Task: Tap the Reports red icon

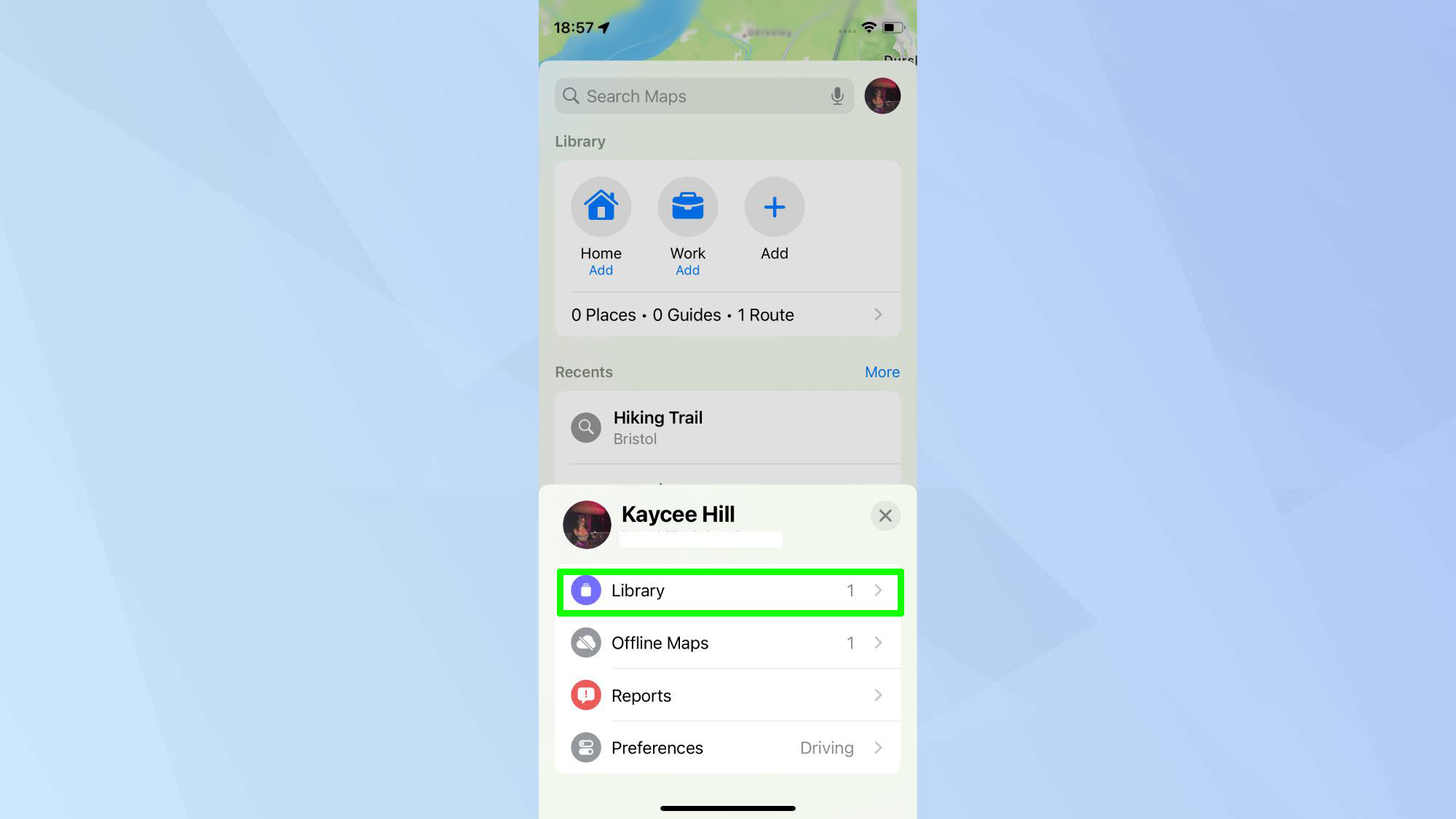Action: pos(585,695)
